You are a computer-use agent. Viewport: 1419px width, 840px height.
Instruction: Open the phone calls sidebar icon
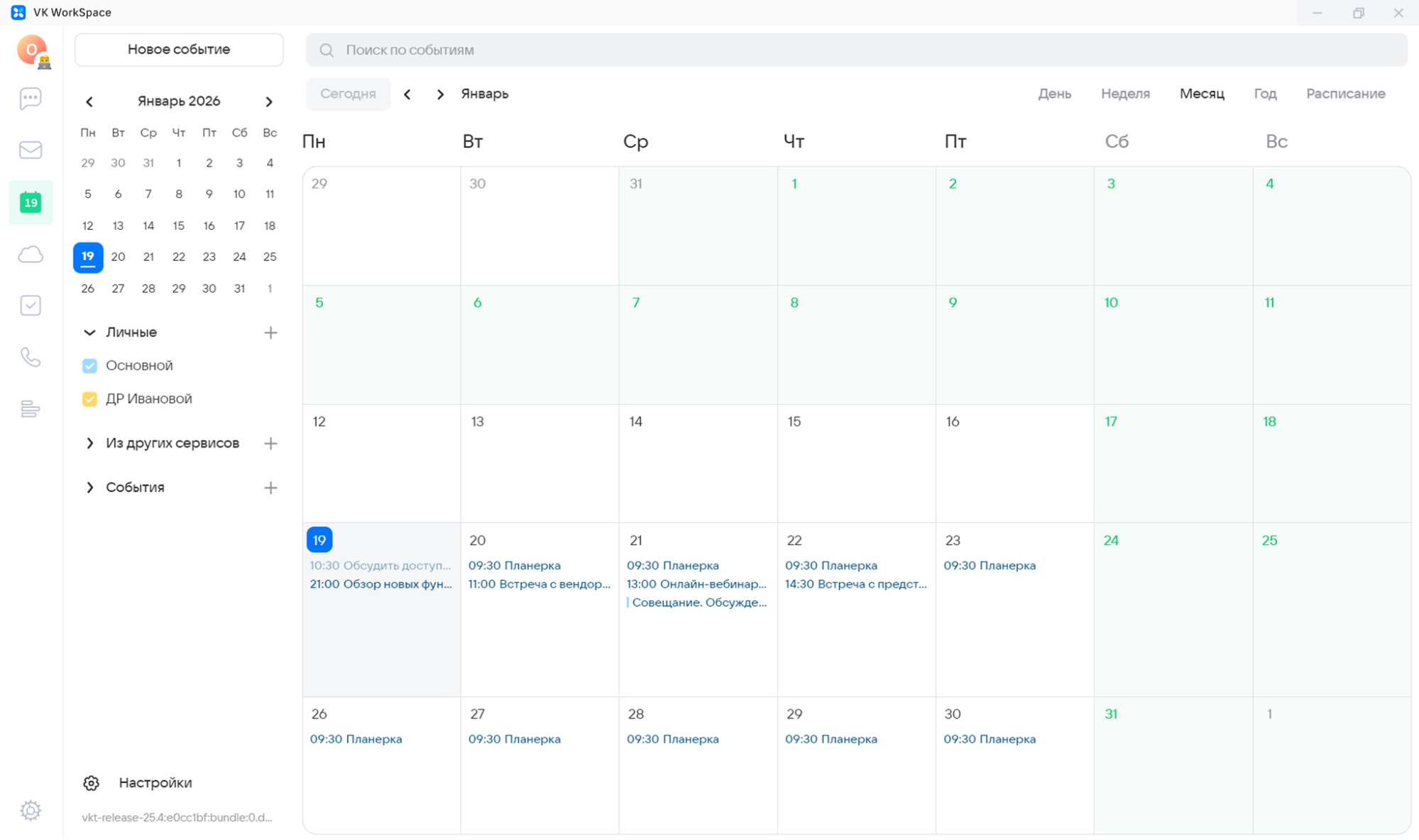(31, 357)
